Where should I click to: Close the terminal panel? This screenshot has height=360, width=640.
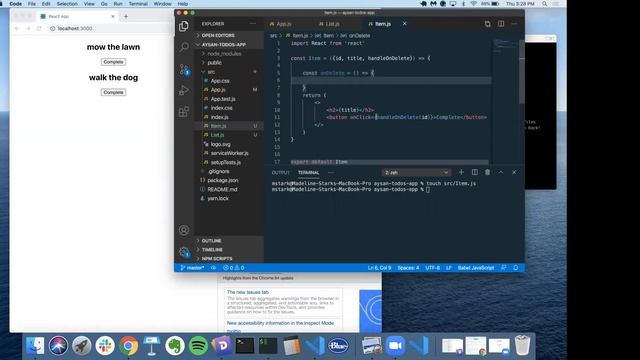pyautogui.click(x=514, y=172)
